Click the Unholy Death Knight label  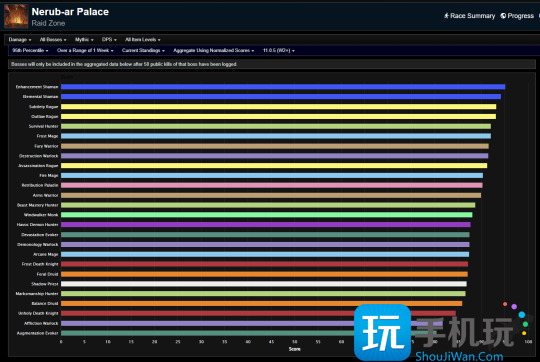pyautogui.click(x=38, y=313)
